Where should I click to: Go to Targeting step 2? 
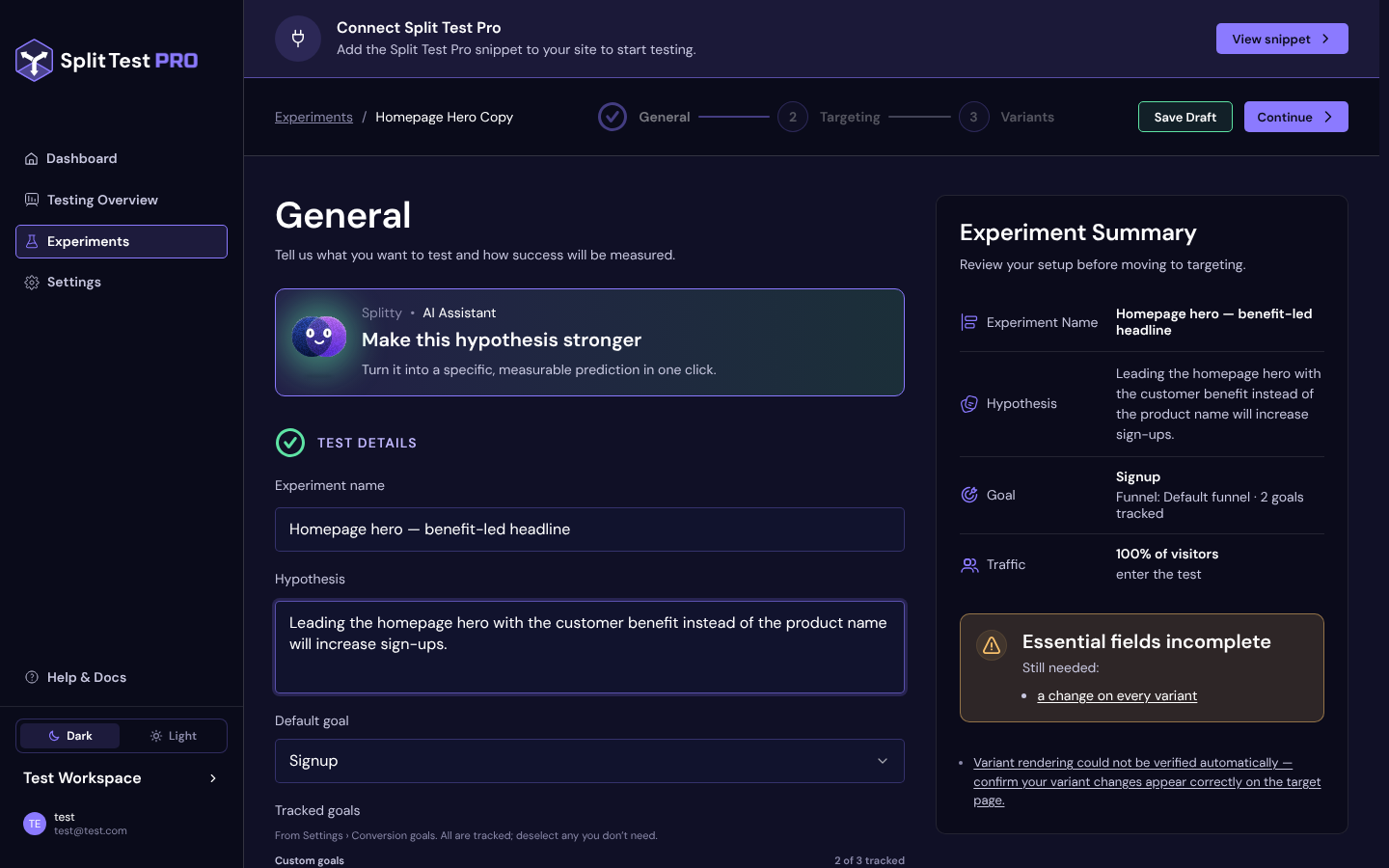coord(830,117)
